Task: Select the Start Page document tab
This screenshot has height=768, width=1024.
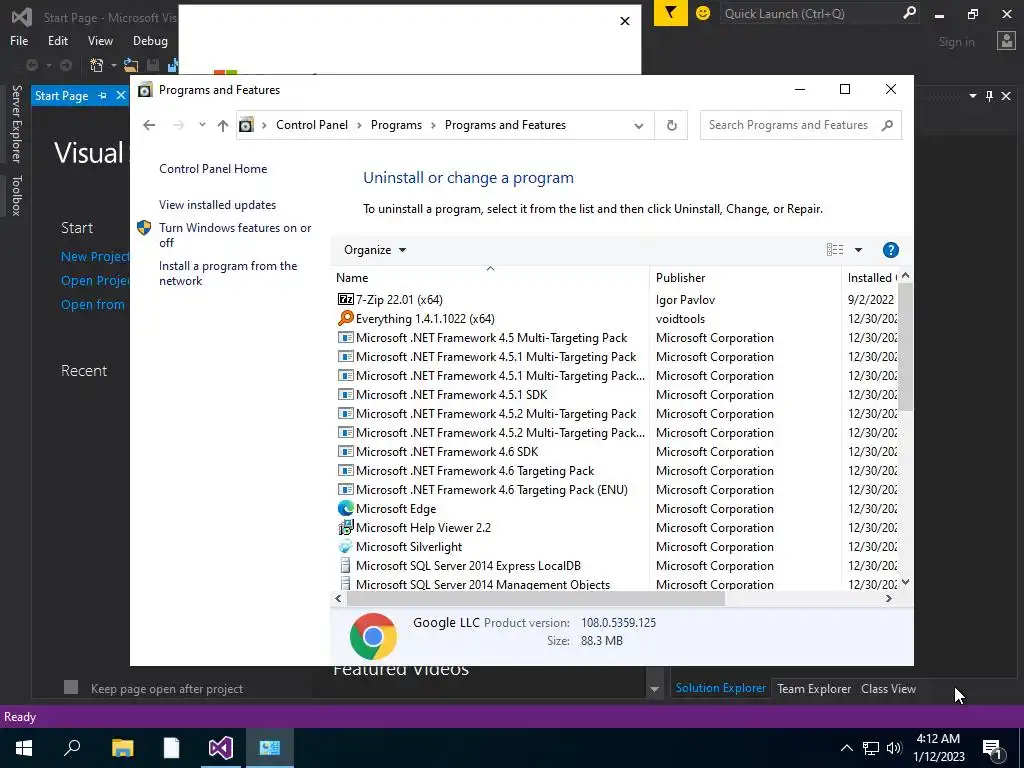Action: pyautogui.click(x=61, y=95)
